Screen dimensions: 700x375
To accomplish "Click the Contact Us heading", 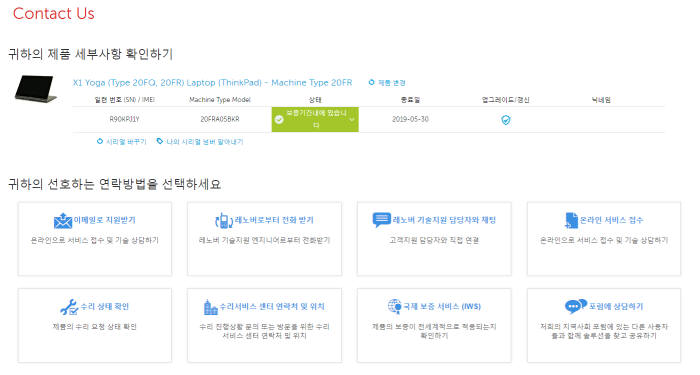I will (x=54, y=13).
